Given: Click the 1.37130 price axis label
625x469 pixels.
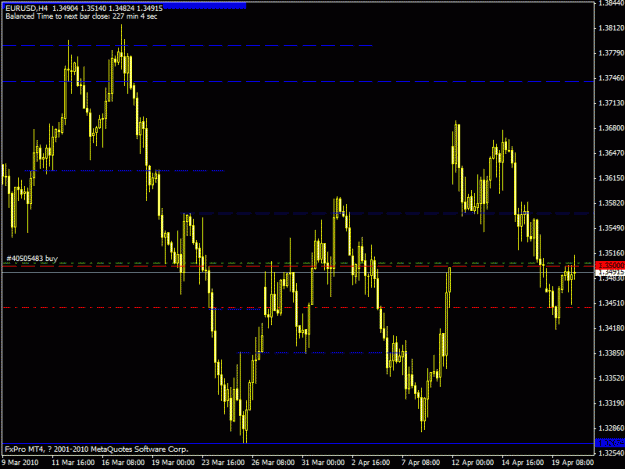Looking at the screenshot, I should point(611,103).
